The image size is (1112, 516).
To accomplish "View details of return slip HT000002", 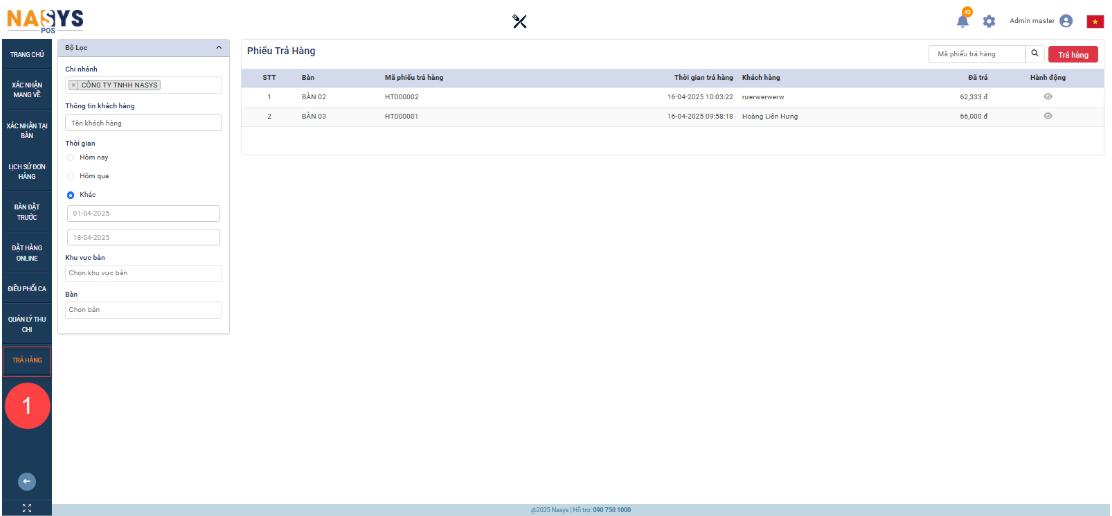I will point(1048,97).
